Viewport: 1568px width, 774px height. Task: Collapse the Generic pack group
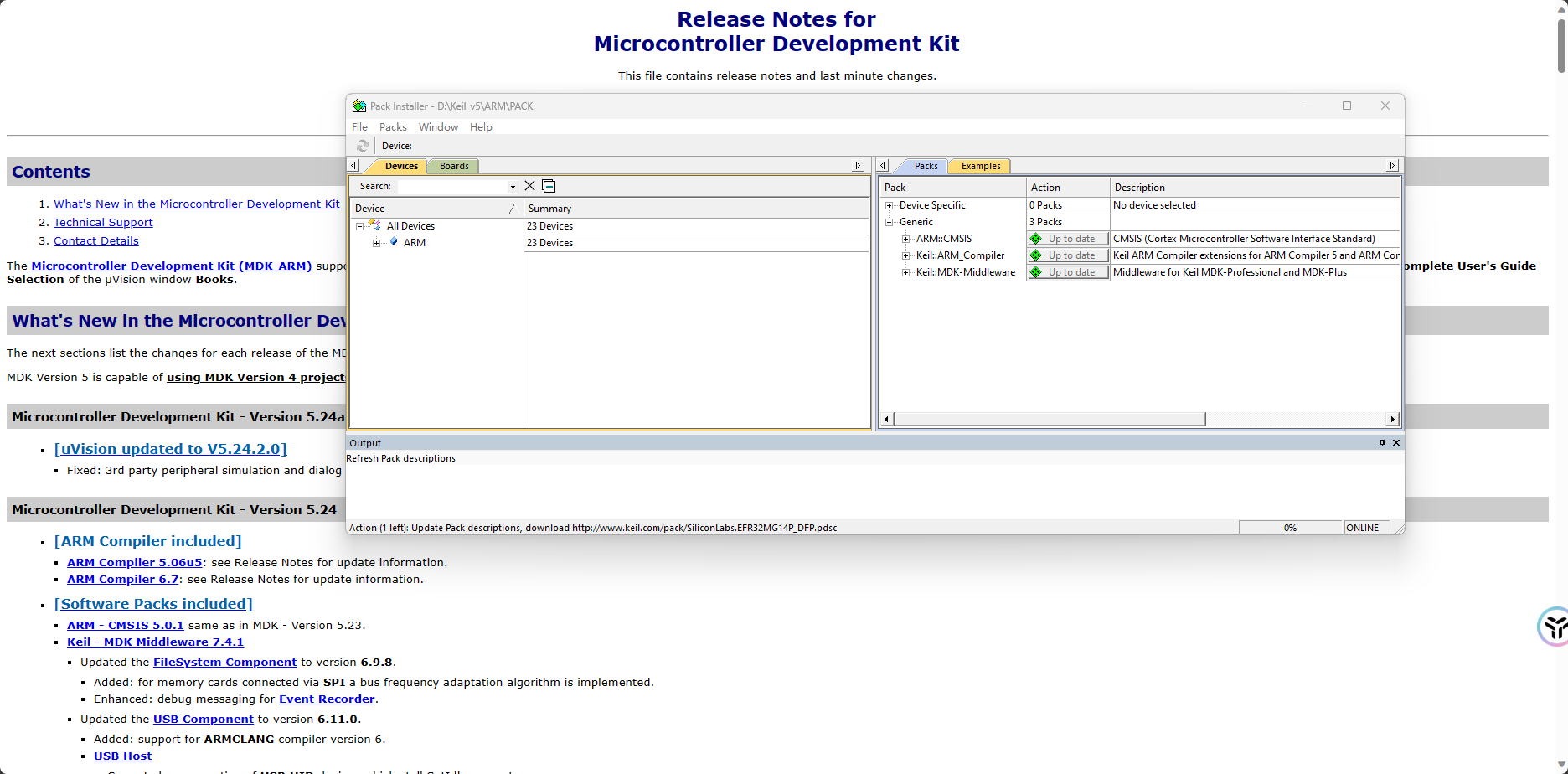[x=889, y=222]
